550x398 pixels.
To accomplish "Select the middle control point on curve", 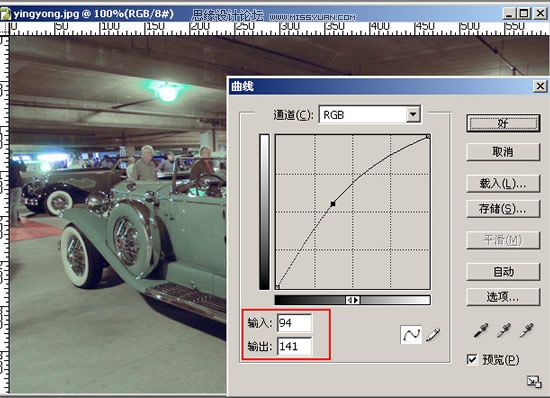I will pyautogui.click(x=333, y=203).
